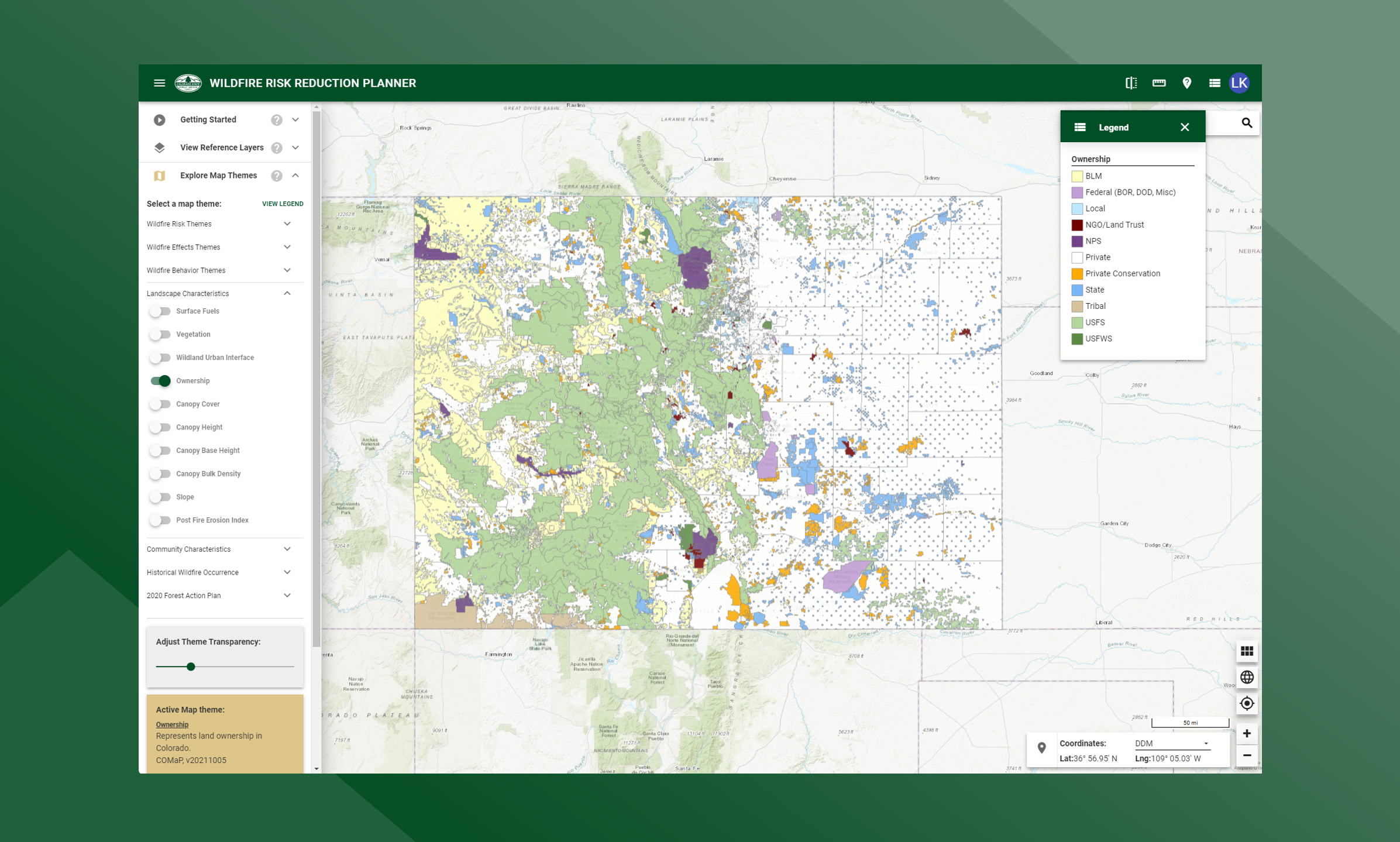This screenshot has width=1400, height=842.
Task: Click the USFS green legend swatch
Action: pyautogui.click(x=1077, y=322)
